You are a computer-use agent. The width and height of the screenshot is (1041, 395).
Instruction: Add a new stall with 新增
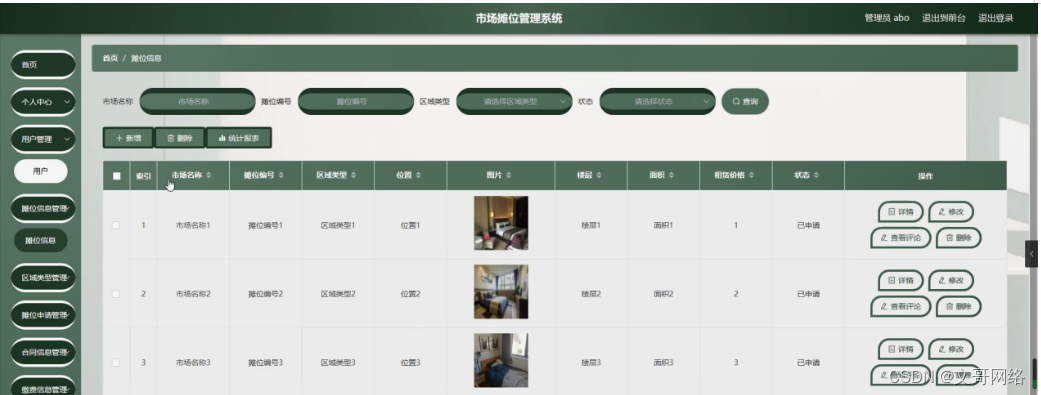(x=128, y=138)
